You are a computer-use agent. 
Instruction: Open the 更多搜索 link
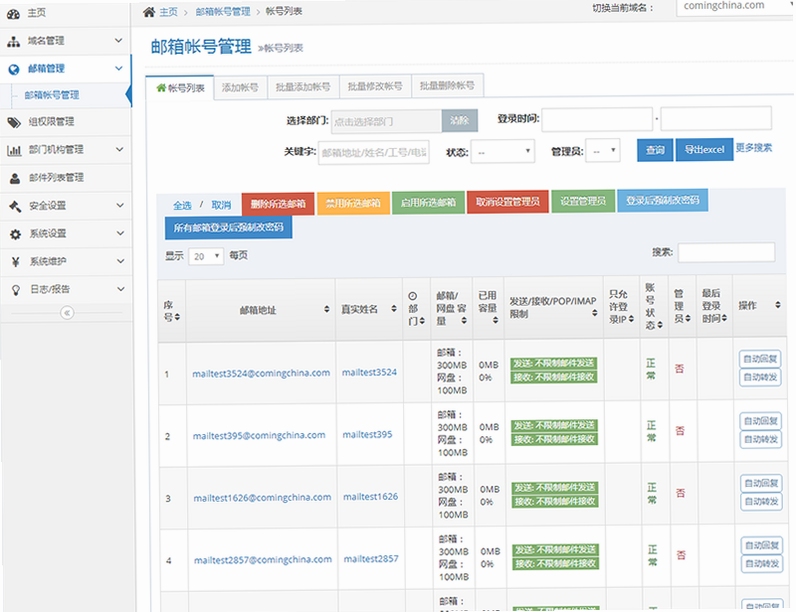[x=753, y=148]
